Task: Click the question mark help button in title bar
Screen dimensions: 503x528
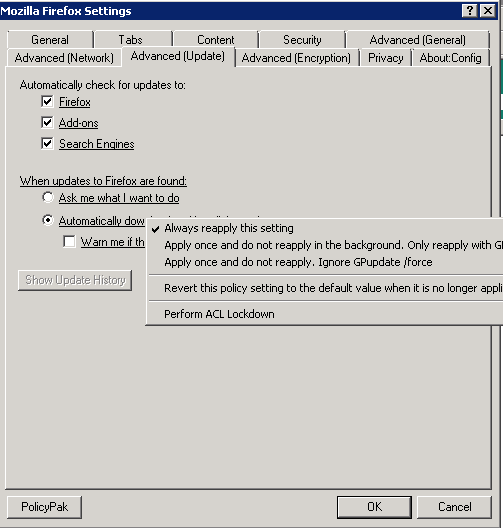Action: click(x=469, y=11)
